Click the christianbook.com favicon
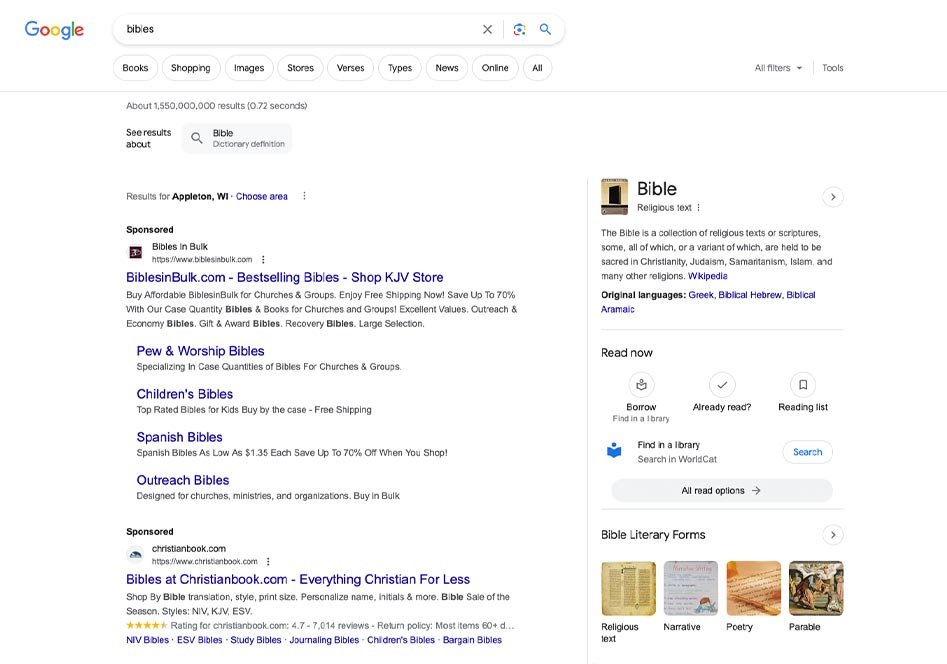Image resolution: width=947 pixels, height=664 pixels. 136,555
